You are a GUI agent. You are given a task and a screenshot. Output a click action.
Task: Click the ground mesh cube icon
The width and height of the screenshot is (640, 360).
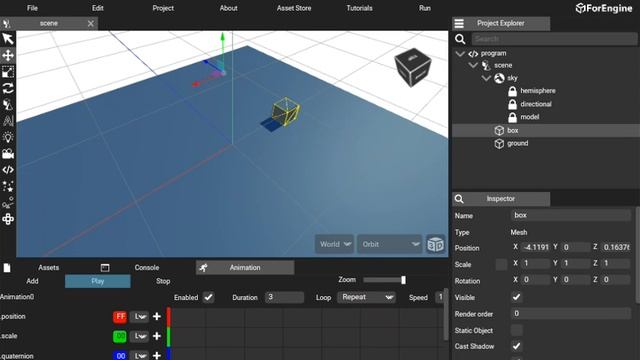point(499,144)
